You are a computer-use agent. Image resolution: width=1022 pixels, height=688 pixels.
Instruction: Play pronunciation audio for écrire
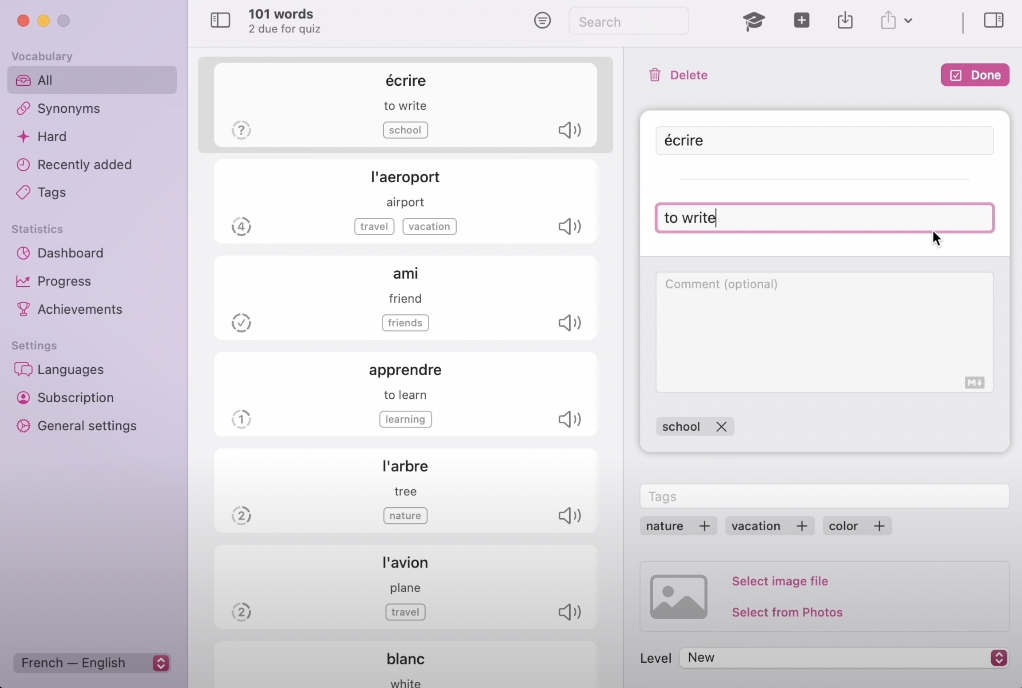tap(569, 130)
